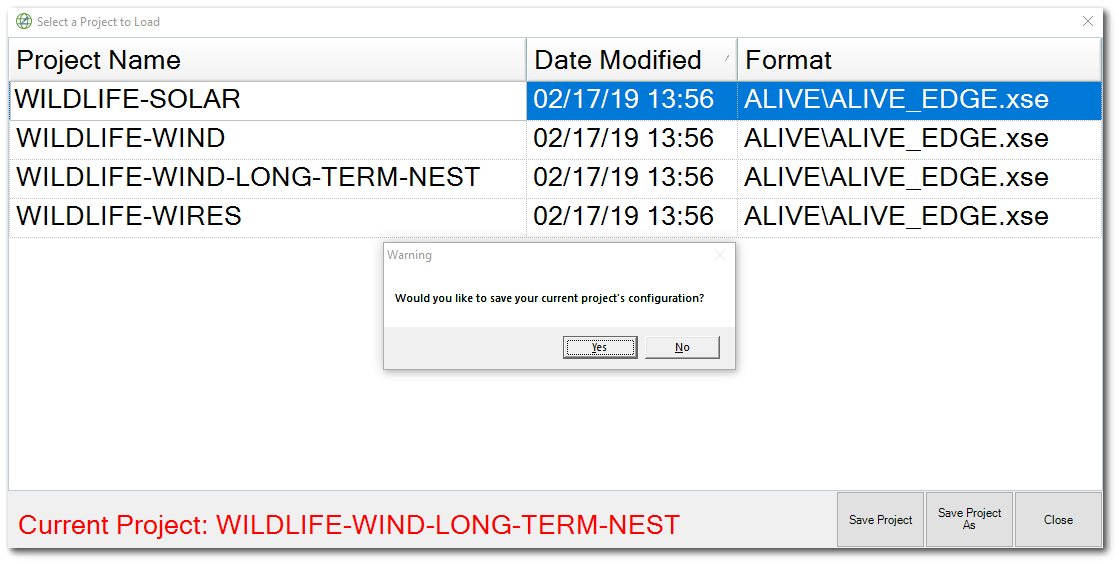Click the globe app icon in title bar

[24, 21]
